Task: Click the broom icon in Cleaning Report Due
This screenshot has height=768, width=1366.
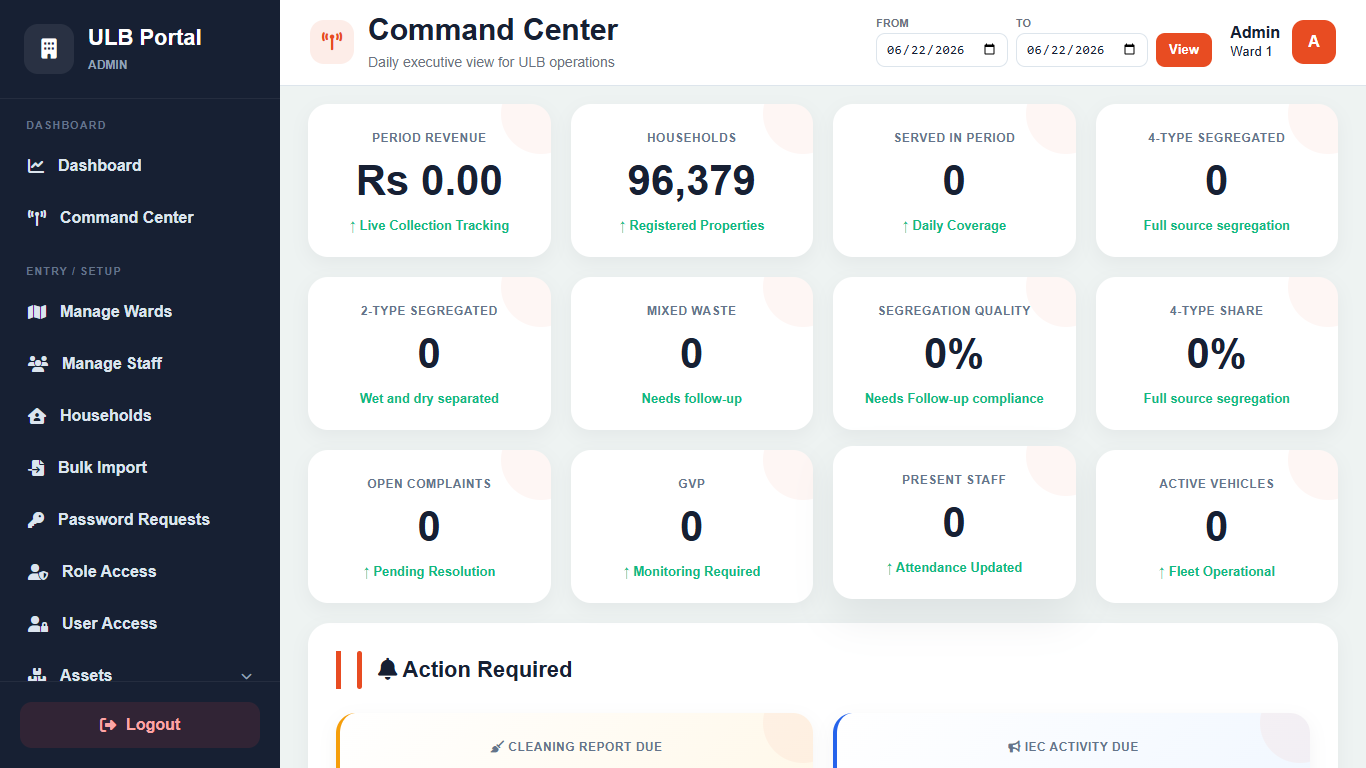Action: tap(497, 747)
